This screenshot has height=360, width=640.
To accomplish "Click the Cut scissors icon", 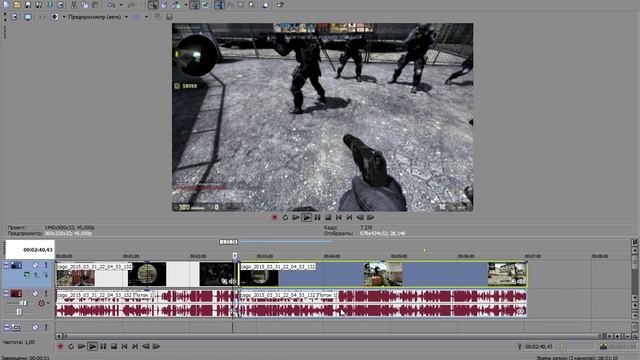I will (74, 5).
